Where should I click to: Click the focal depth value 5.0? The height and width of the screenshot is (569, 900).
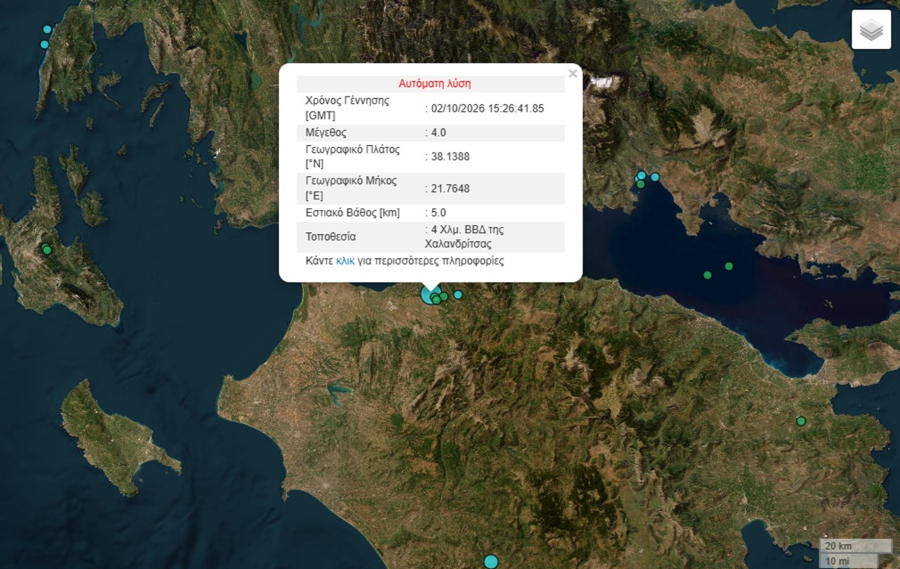coord(439,212)
